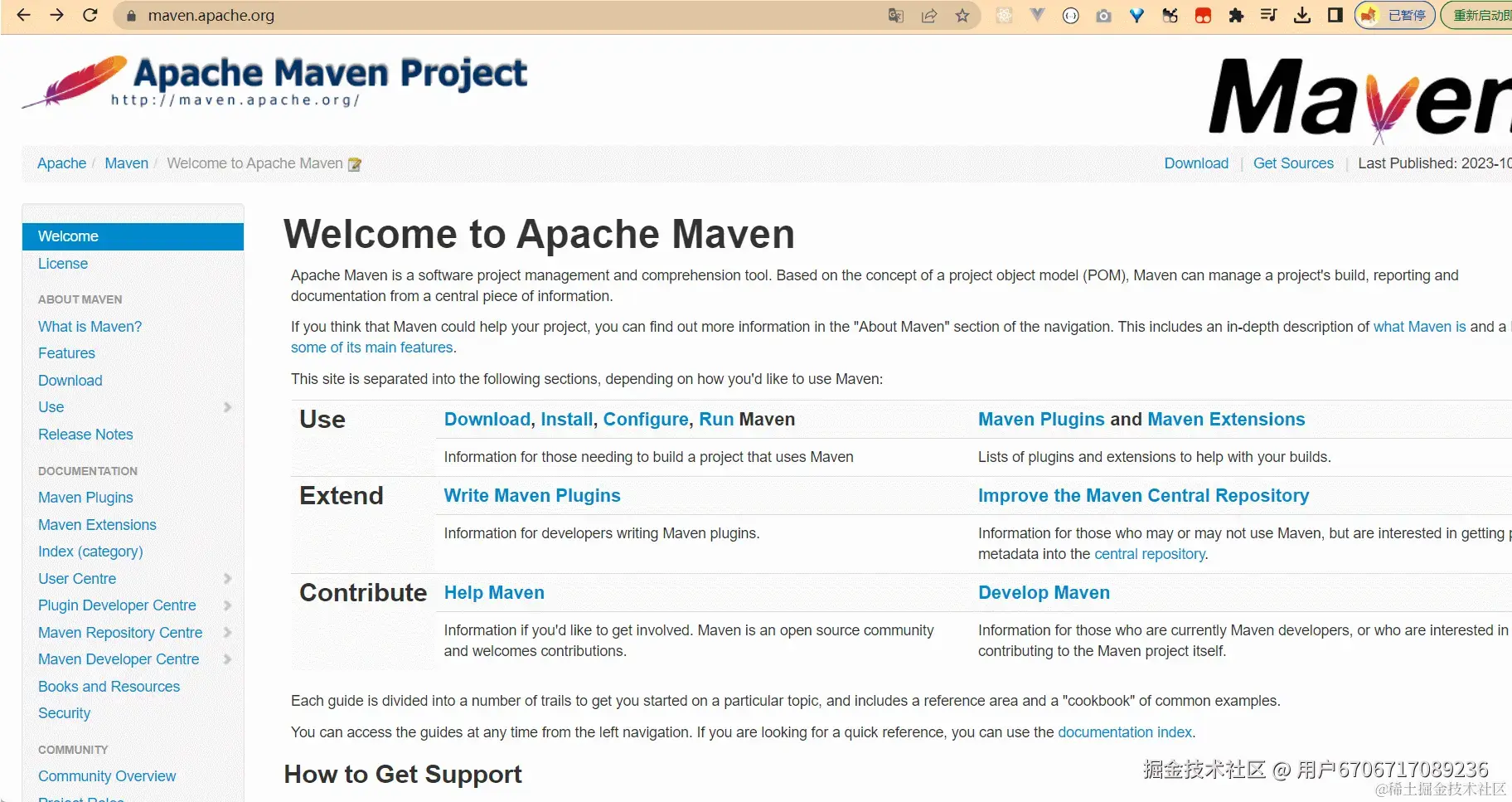Click the Install link in the Use row
This screenshot has width=1512, height=802.
[x=567, y=420]
